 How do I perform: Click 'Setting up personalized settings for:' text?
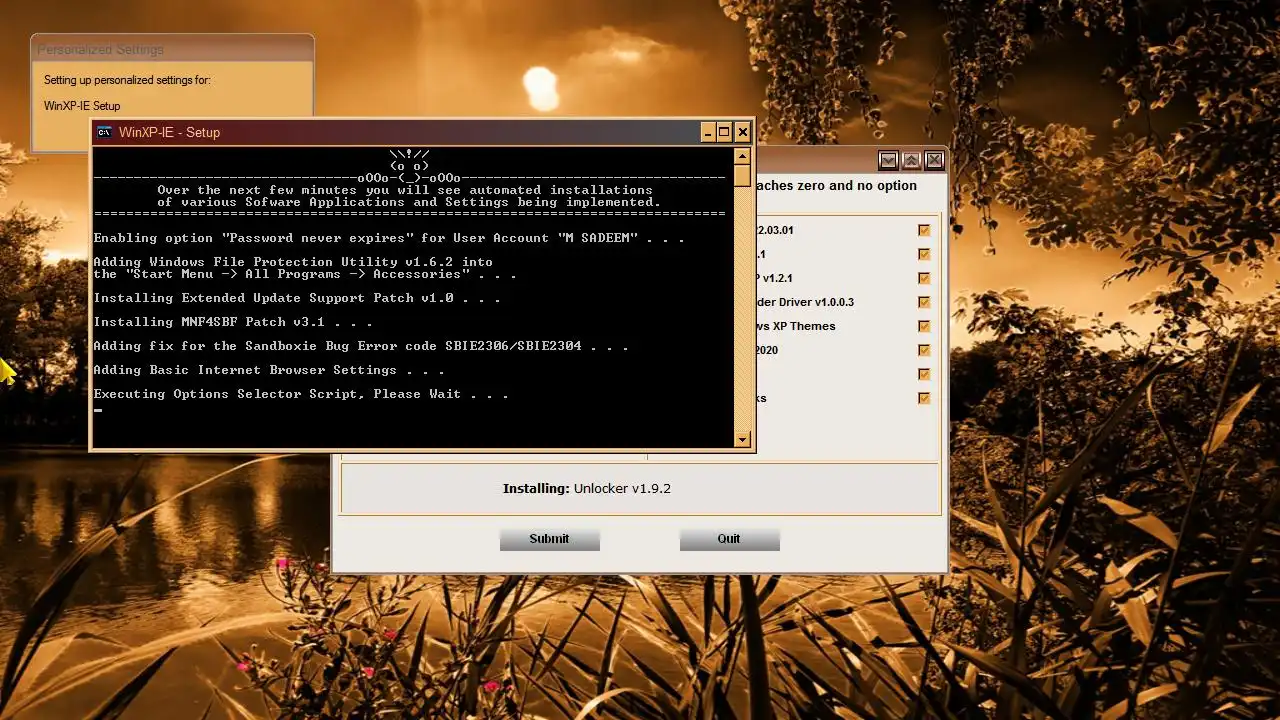[127, 80]
